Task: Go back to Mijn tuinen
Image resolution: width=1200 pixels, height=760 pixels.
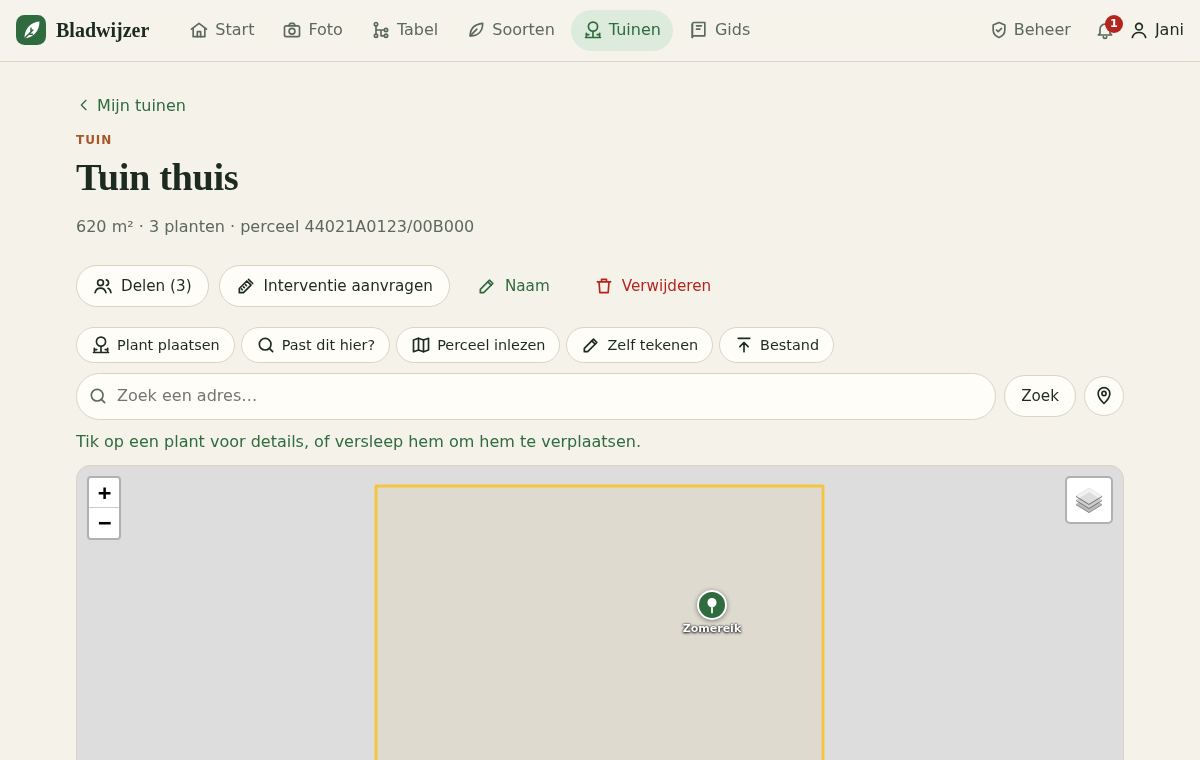Action: pos(131,105)
